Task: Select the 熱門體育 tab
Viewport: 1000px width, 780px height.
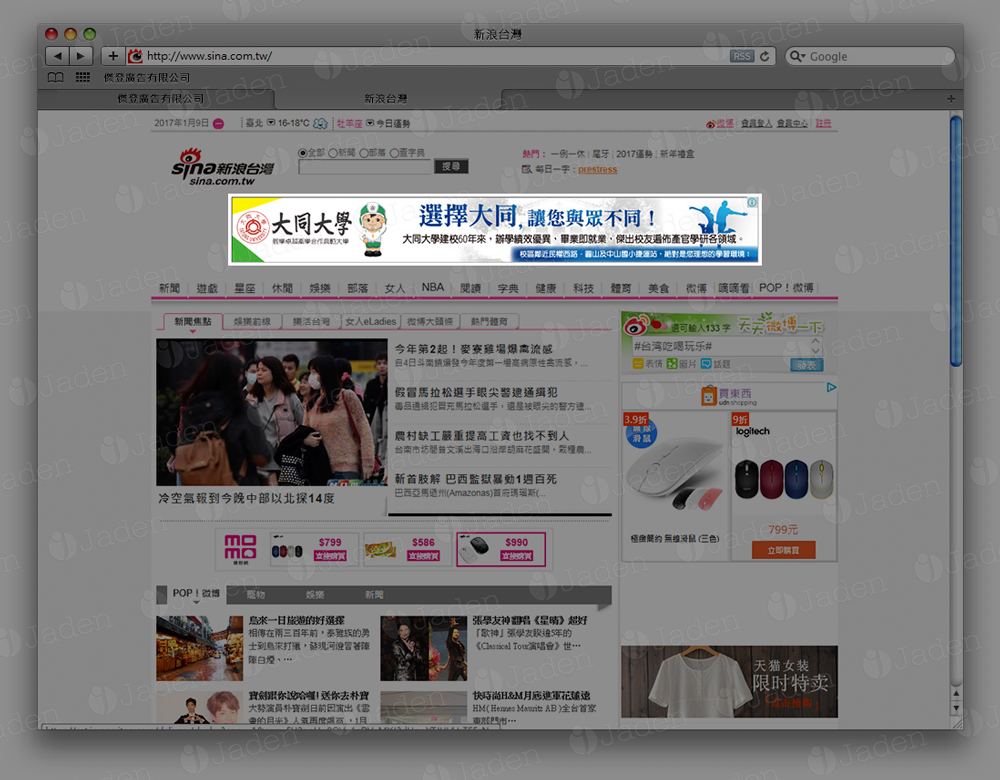Action: click(489, 321)
